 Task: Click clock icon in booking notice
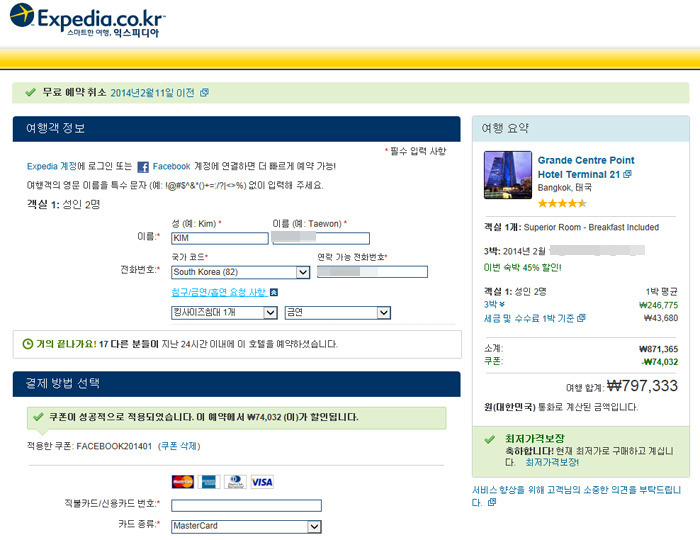click(28, 344)
